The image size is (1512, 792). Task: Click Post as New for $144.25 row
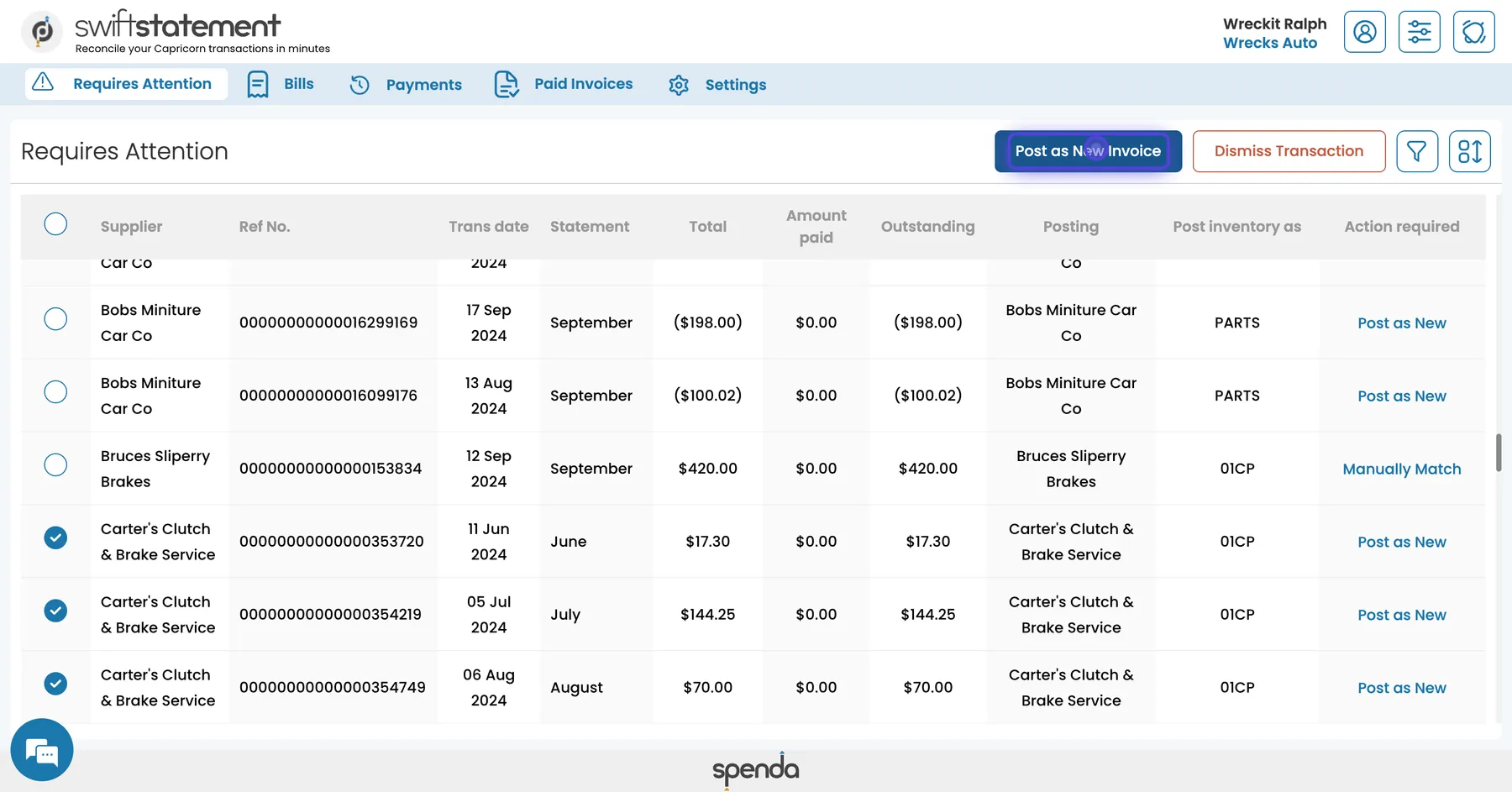1402,616
